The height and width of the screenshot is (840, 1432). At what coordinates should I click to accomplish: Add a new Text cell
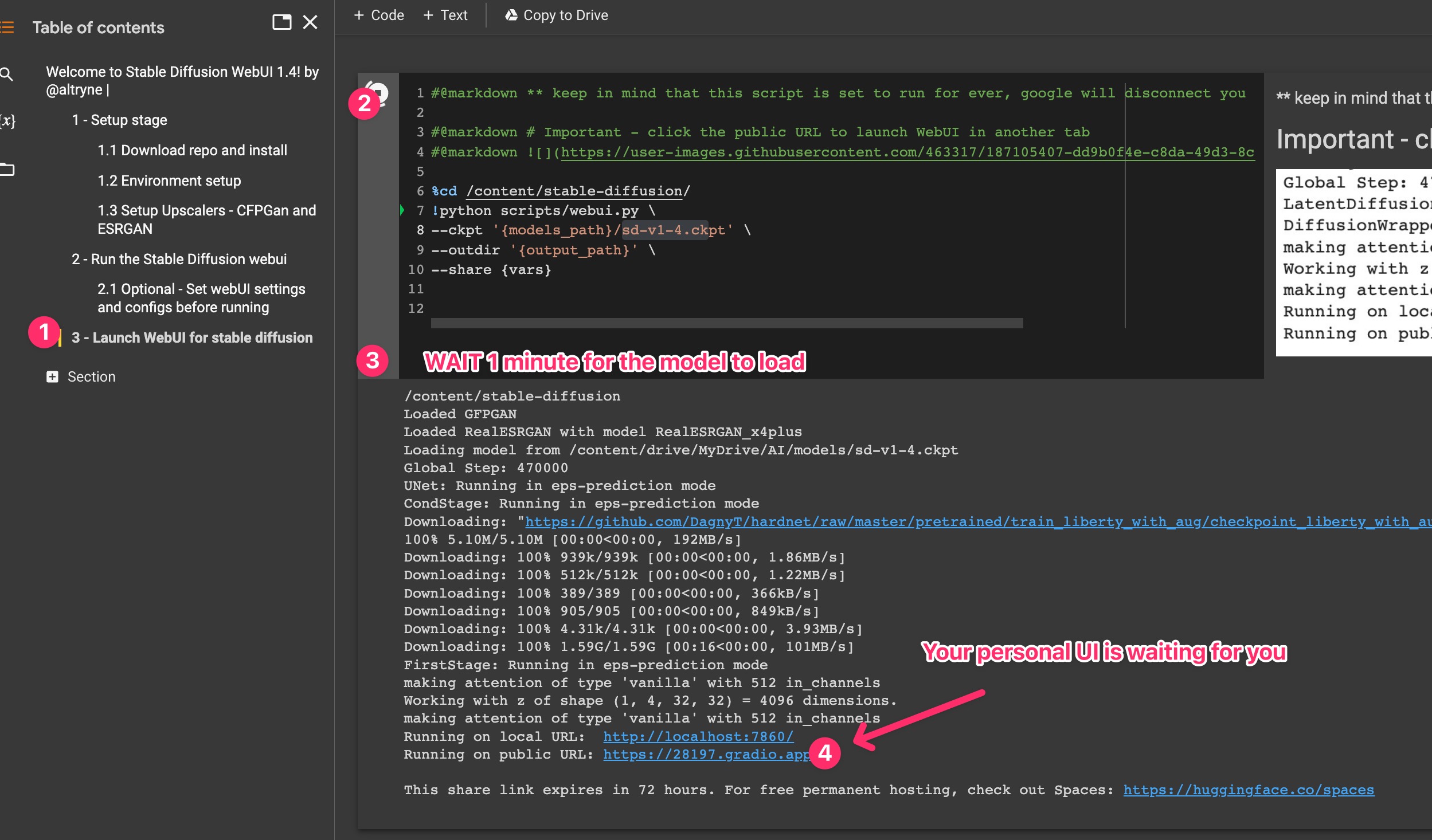(445, 15)
